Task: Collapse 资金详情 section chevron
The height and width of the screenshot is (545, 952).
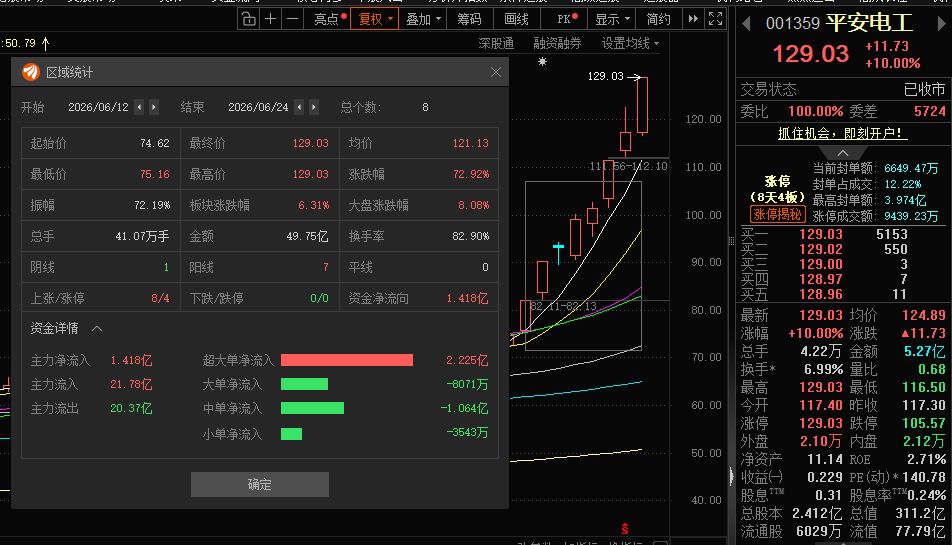Action: coord(97,329)
